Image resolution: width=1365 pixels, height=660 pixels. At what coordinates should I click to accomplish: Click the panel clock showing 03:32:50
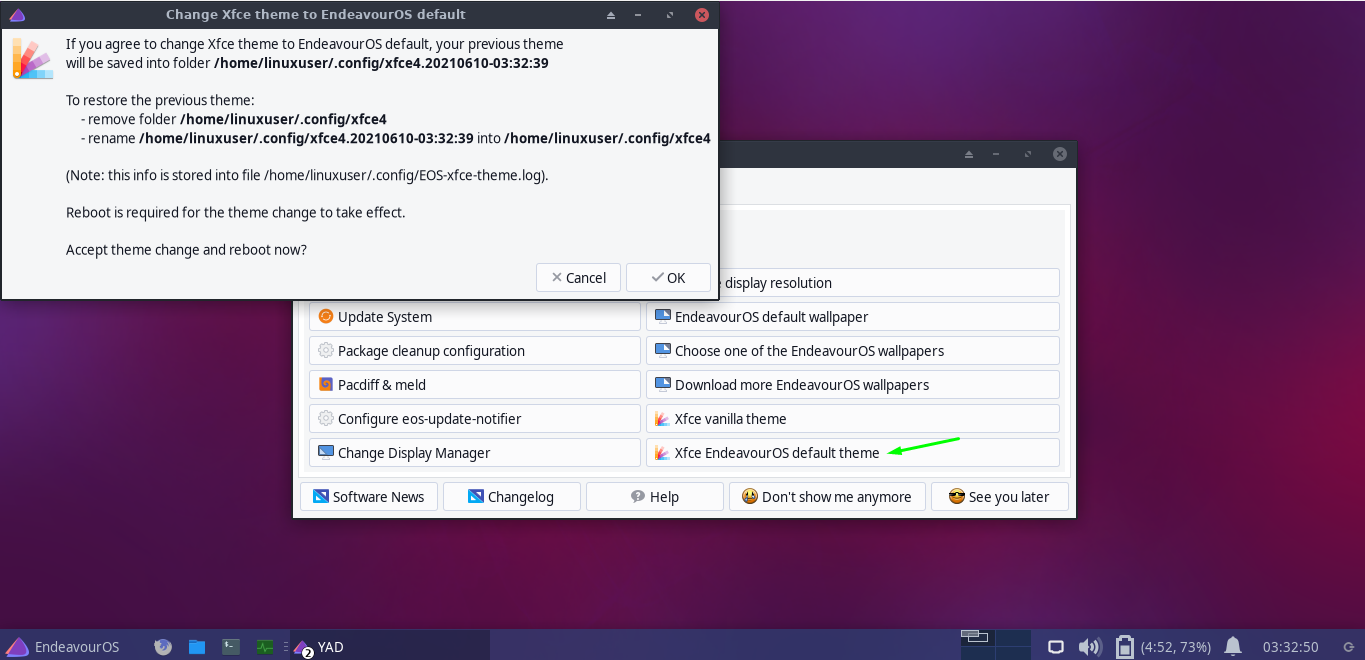(x=1290, y=647)
